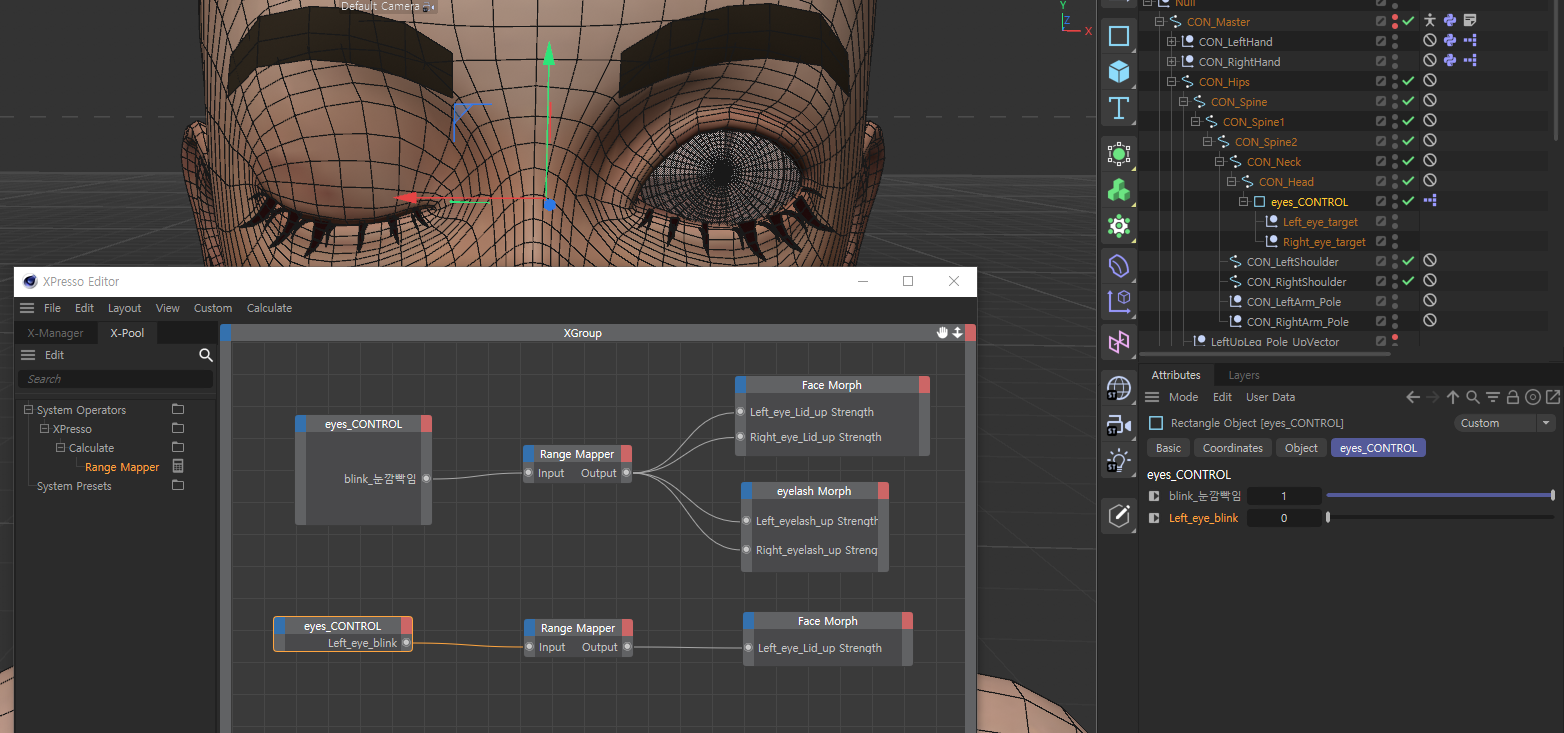Click the globe ST scene icon
This screenshot has height=733, width=1564.
[x=1118, y=388]
